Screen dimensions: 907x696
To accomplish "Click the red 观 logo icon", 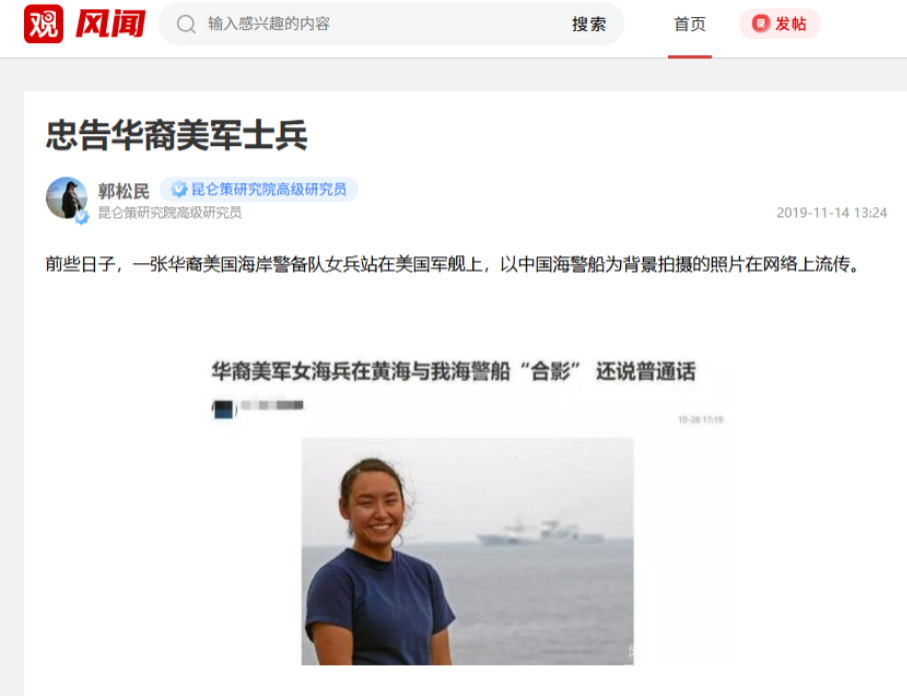I will pyautogui.click(x=43, y=24).
